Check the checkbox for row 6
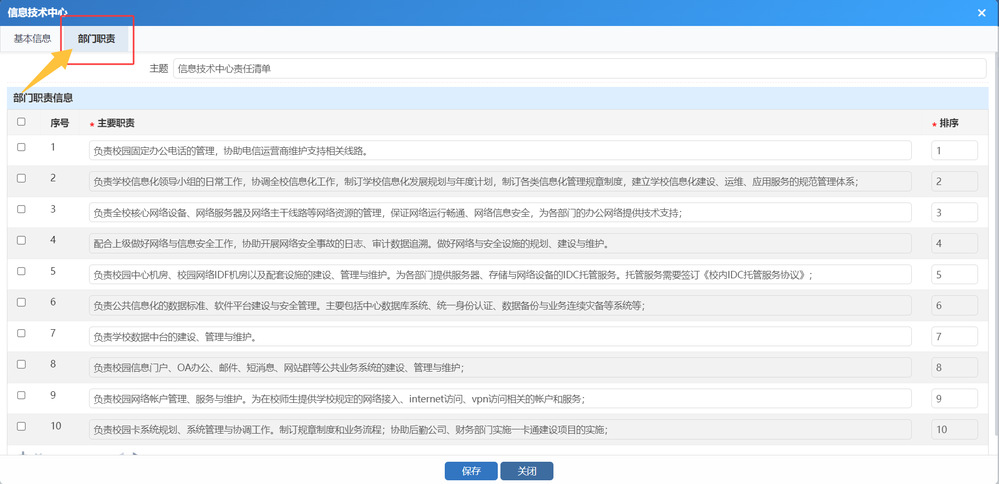The image size is (999, 484). click(x=22, y=302)
